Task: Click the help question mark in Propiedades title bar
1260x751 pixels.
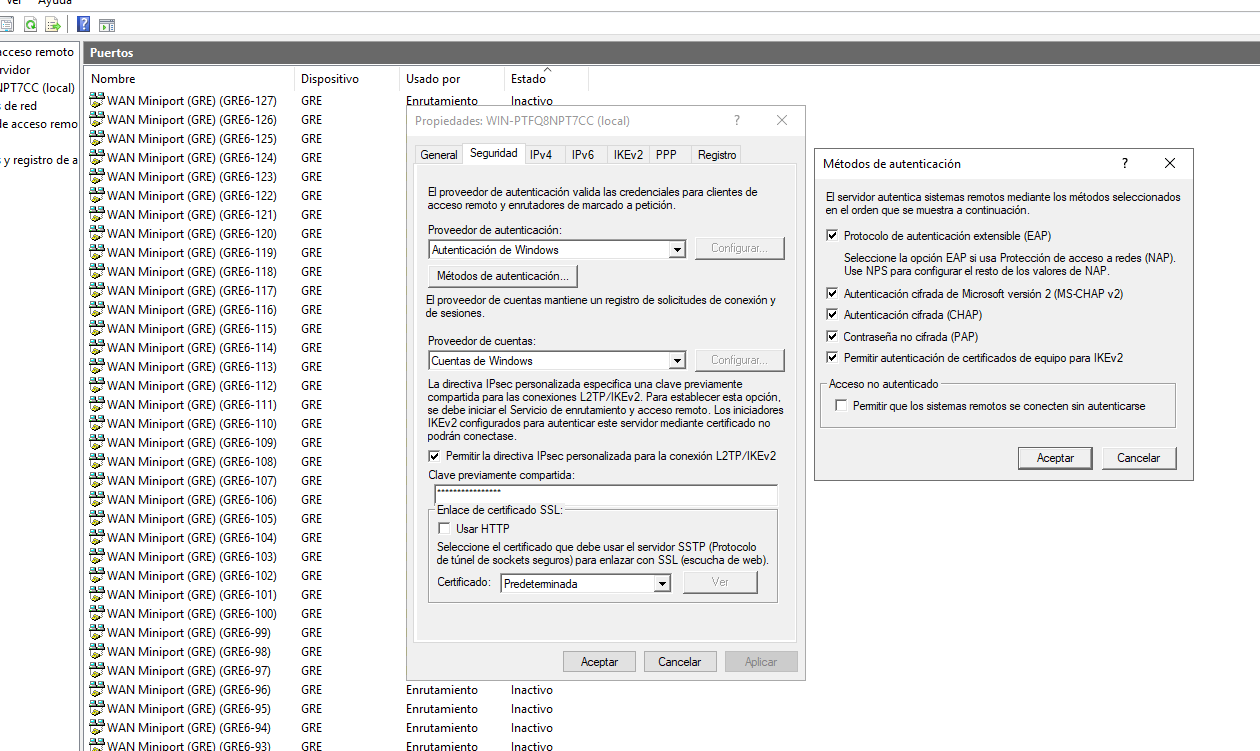Action: click(737, 120)
